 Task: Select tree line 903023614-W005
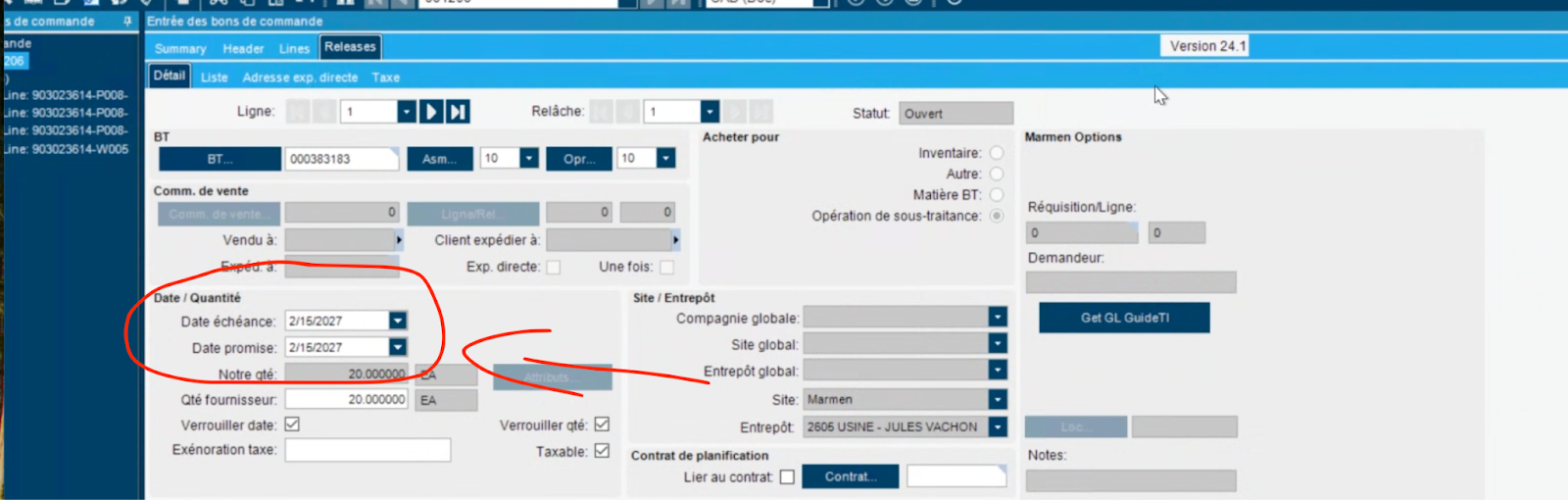point(69,149)
